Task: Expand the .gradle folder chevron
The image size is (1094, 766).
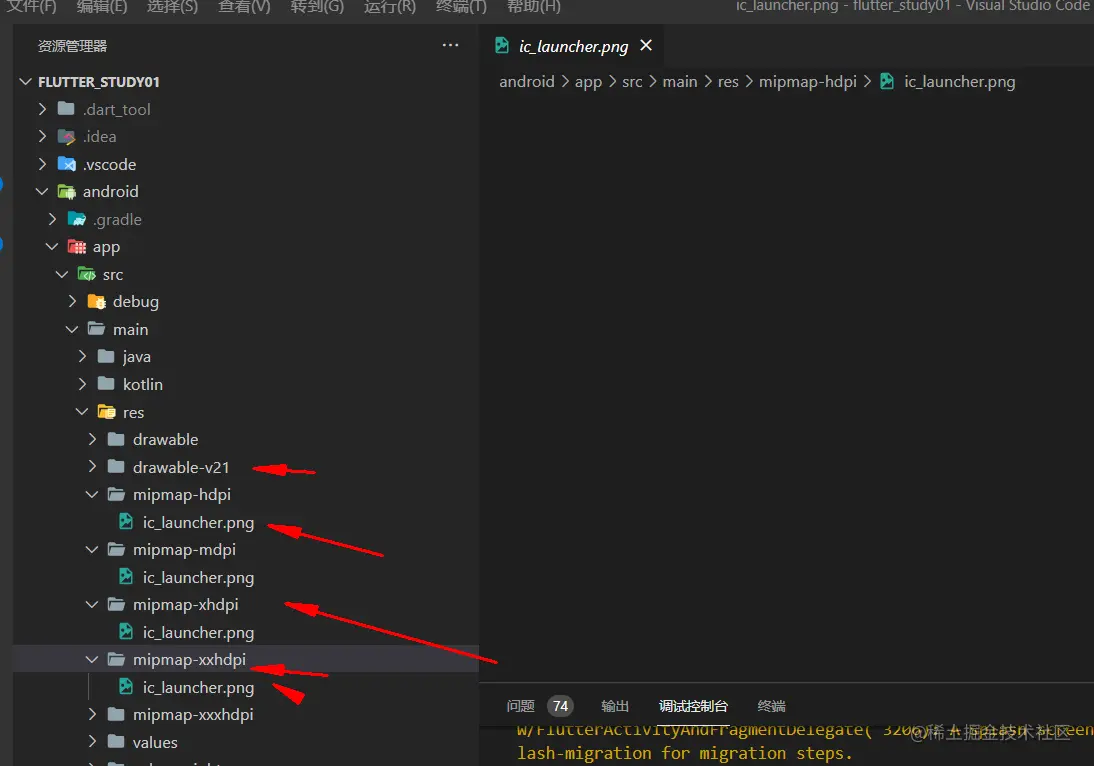Action: coord(52,219)
